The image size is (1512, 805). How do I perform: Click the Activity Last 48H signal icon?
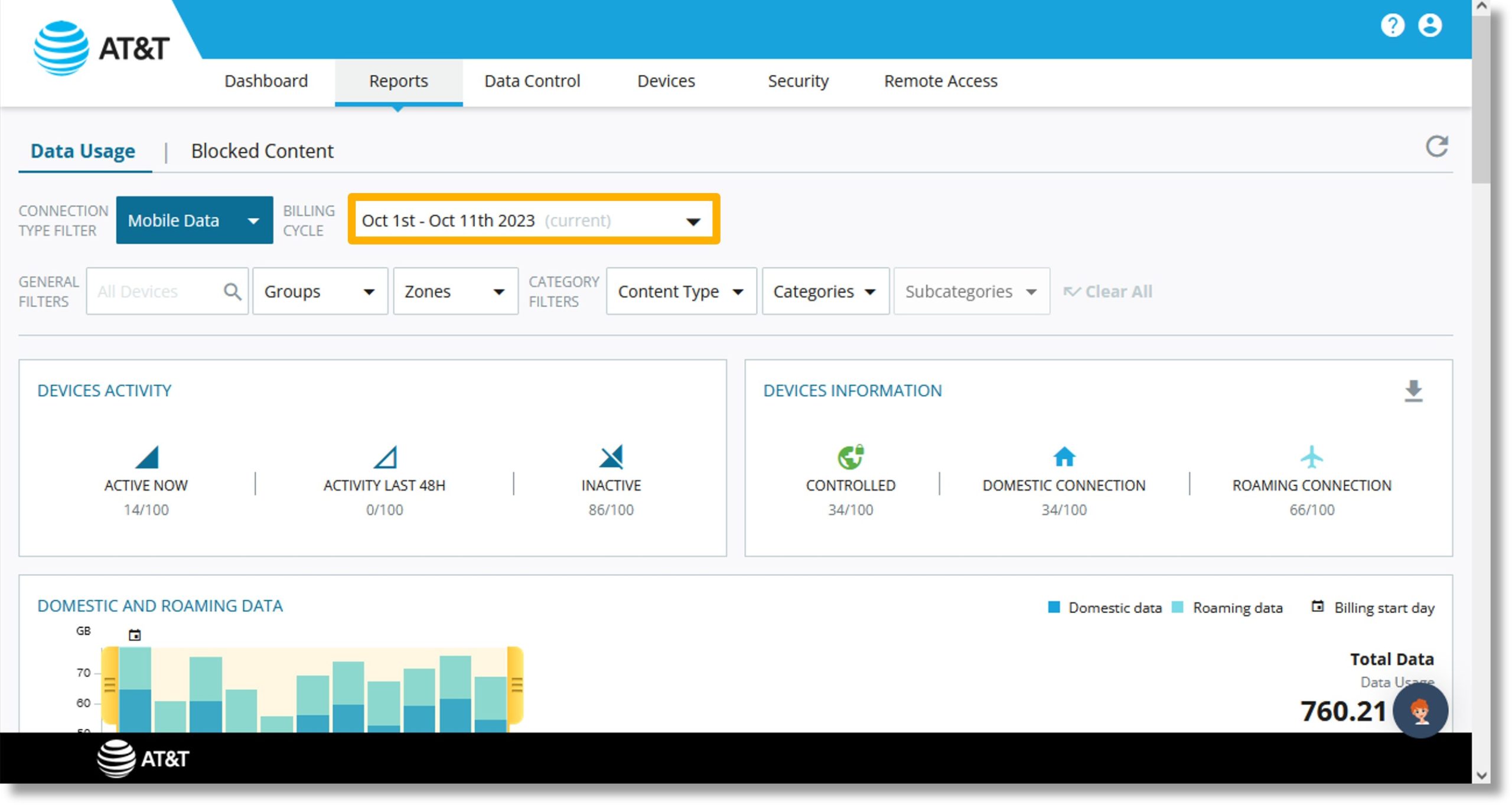[x=385, y=457]
